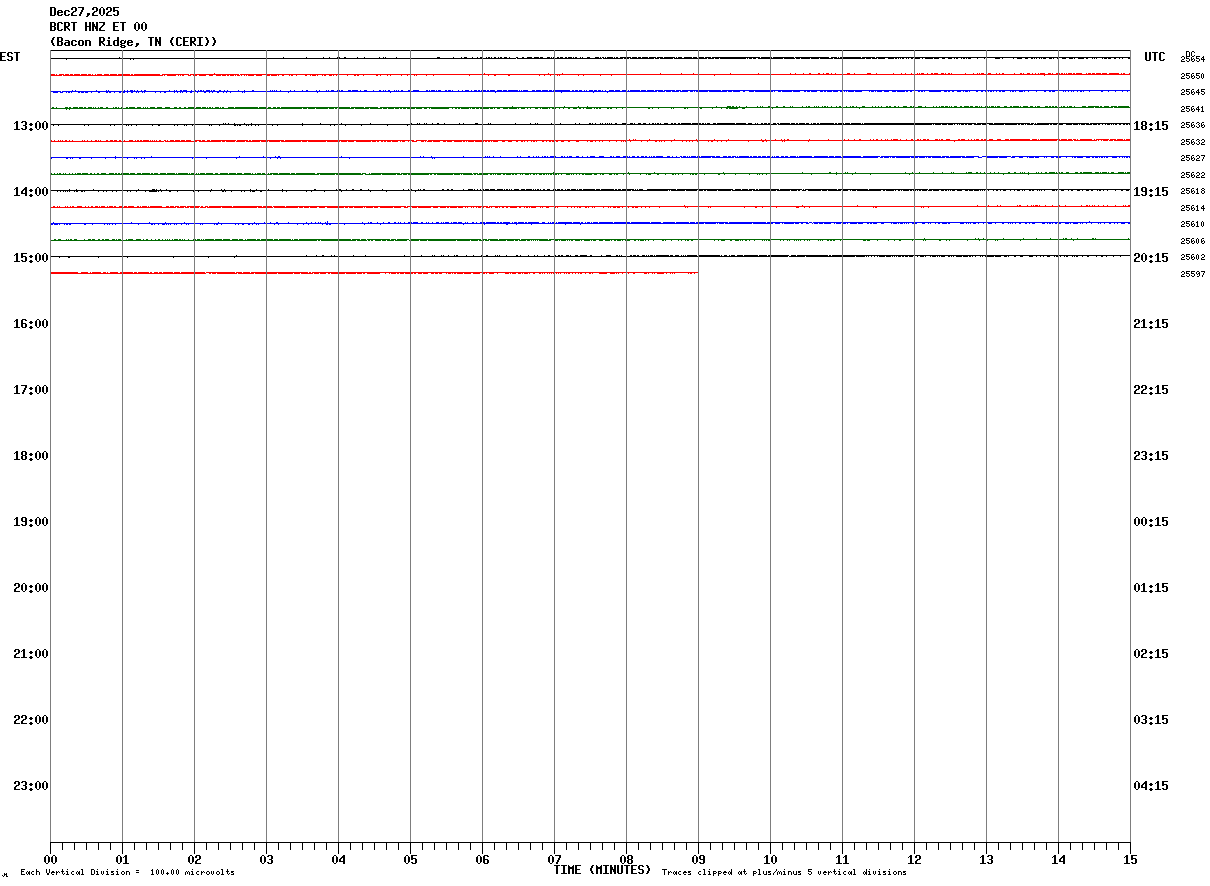Click the DC value 25602
Image resolution: width=1210 pixels, height=886 pixels.
pos(1192,257)
